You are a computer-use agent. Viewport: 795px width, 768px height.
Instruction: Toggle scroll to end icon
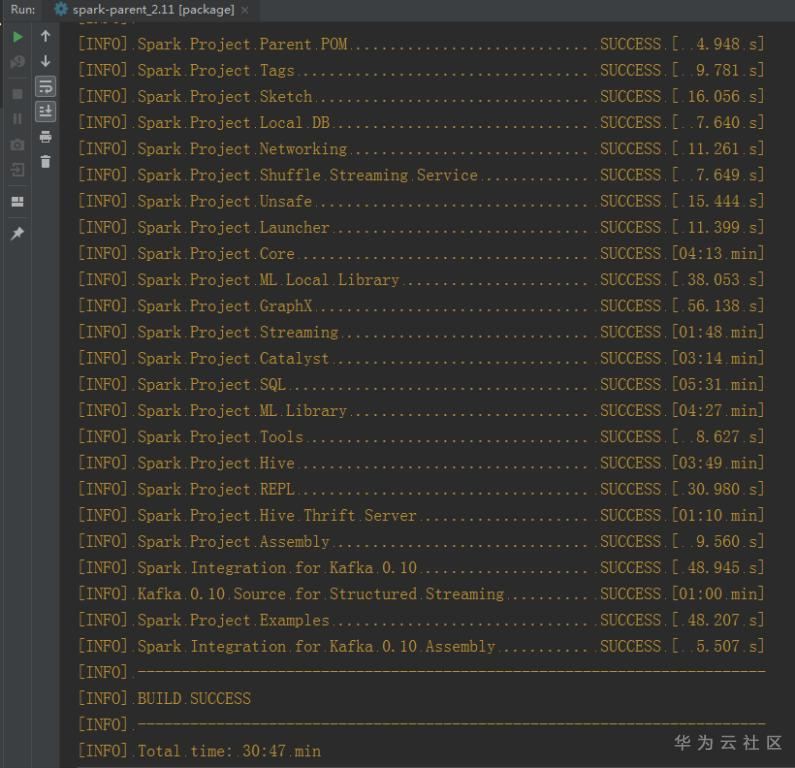[46, 112]
